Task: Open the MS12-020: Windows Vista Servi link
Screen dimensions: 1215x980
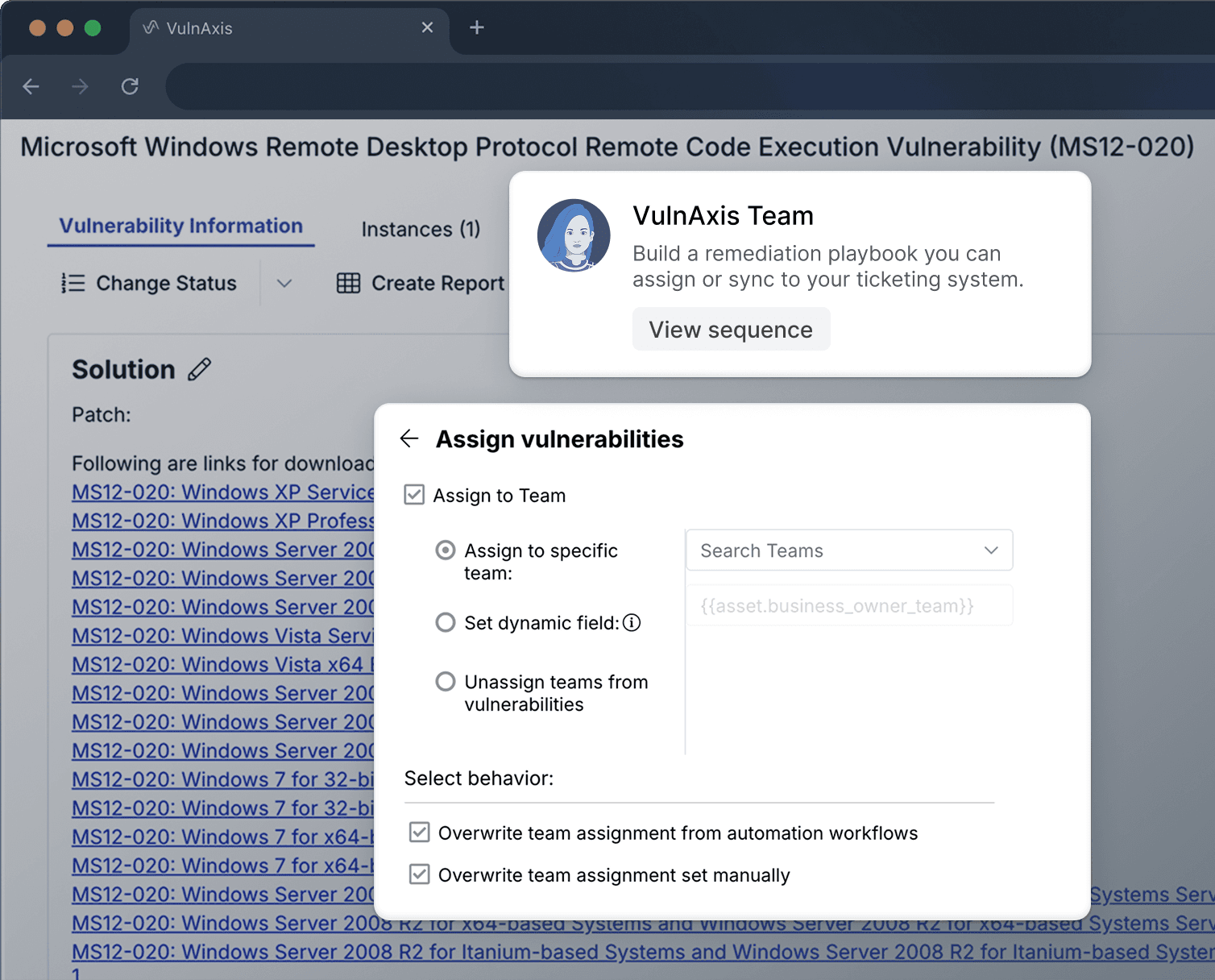Action: click(223, 636)
